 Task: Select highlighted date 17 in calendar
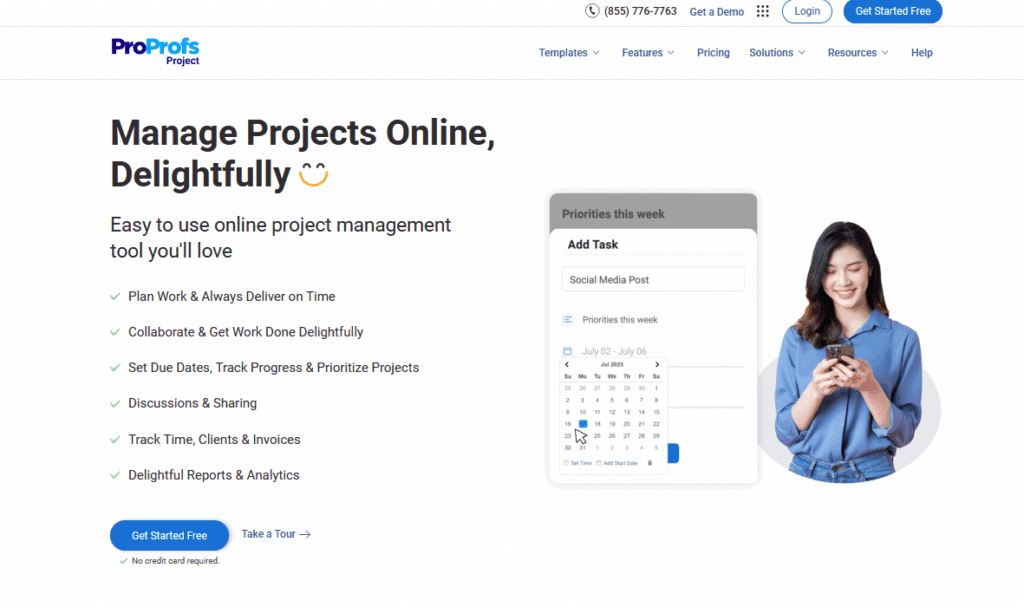pos(583,424)
